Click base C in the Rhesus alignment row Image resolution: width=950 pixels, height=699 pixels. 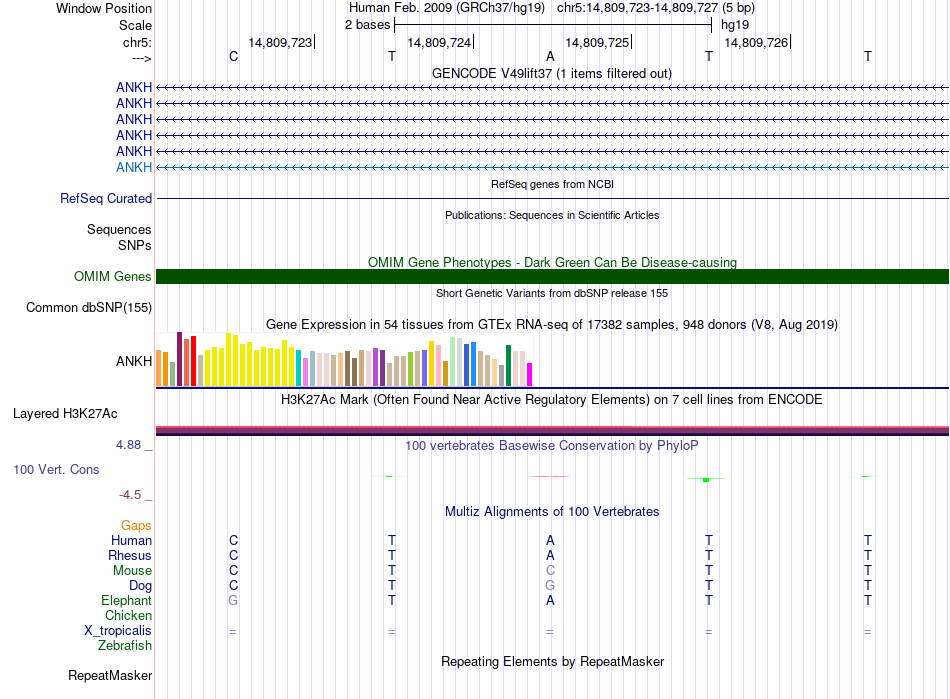click(233, 555)
